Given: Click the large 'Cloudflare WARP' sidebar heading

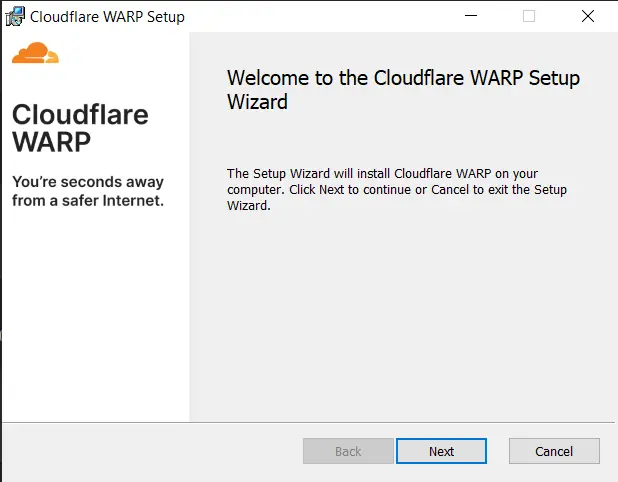Looking at the screenshot, I should click(x=80, y=128).
